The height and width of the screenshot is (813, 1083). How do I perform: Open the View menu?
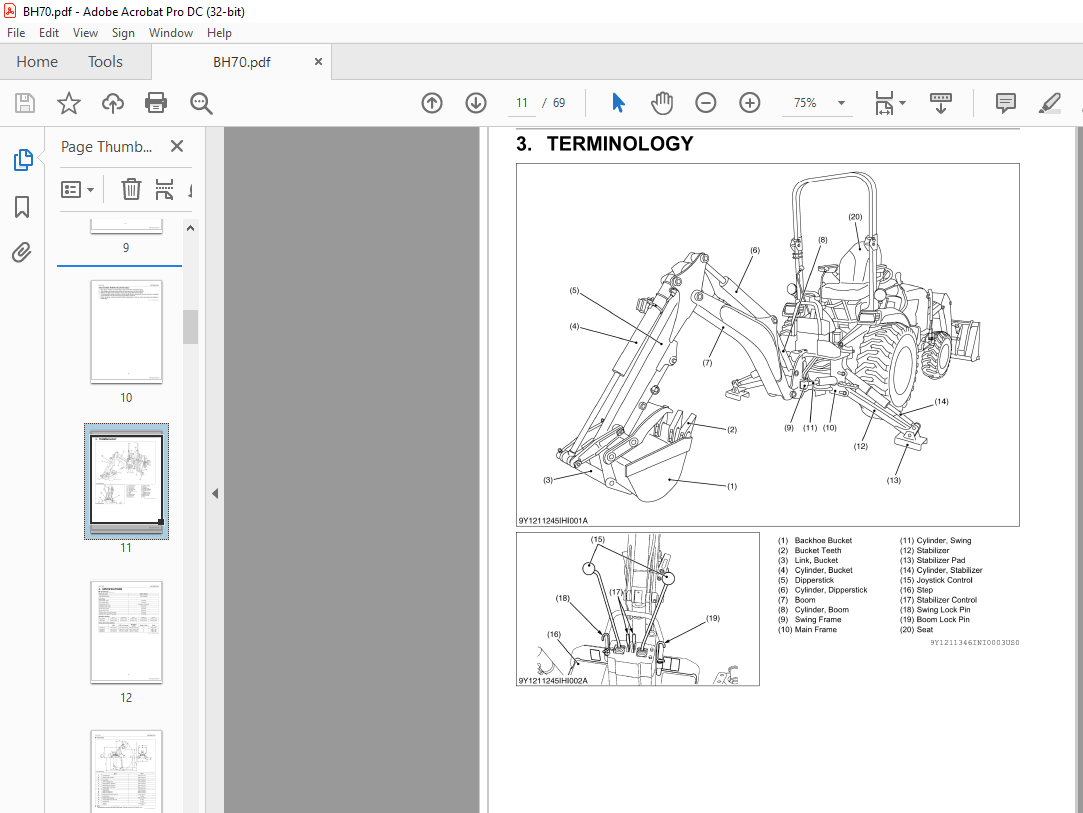click(x=86, y=32)
